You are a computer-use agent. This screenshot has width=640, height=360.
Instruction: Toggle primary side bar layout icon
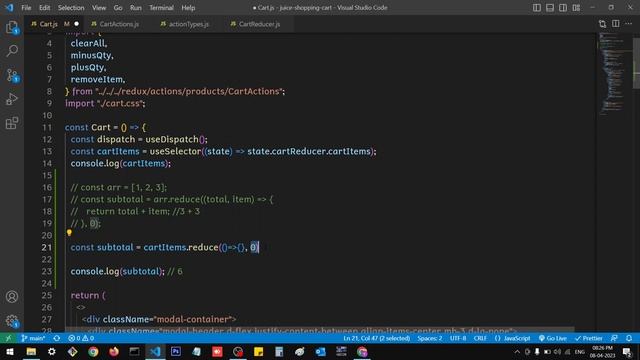(x=537, y=8)
